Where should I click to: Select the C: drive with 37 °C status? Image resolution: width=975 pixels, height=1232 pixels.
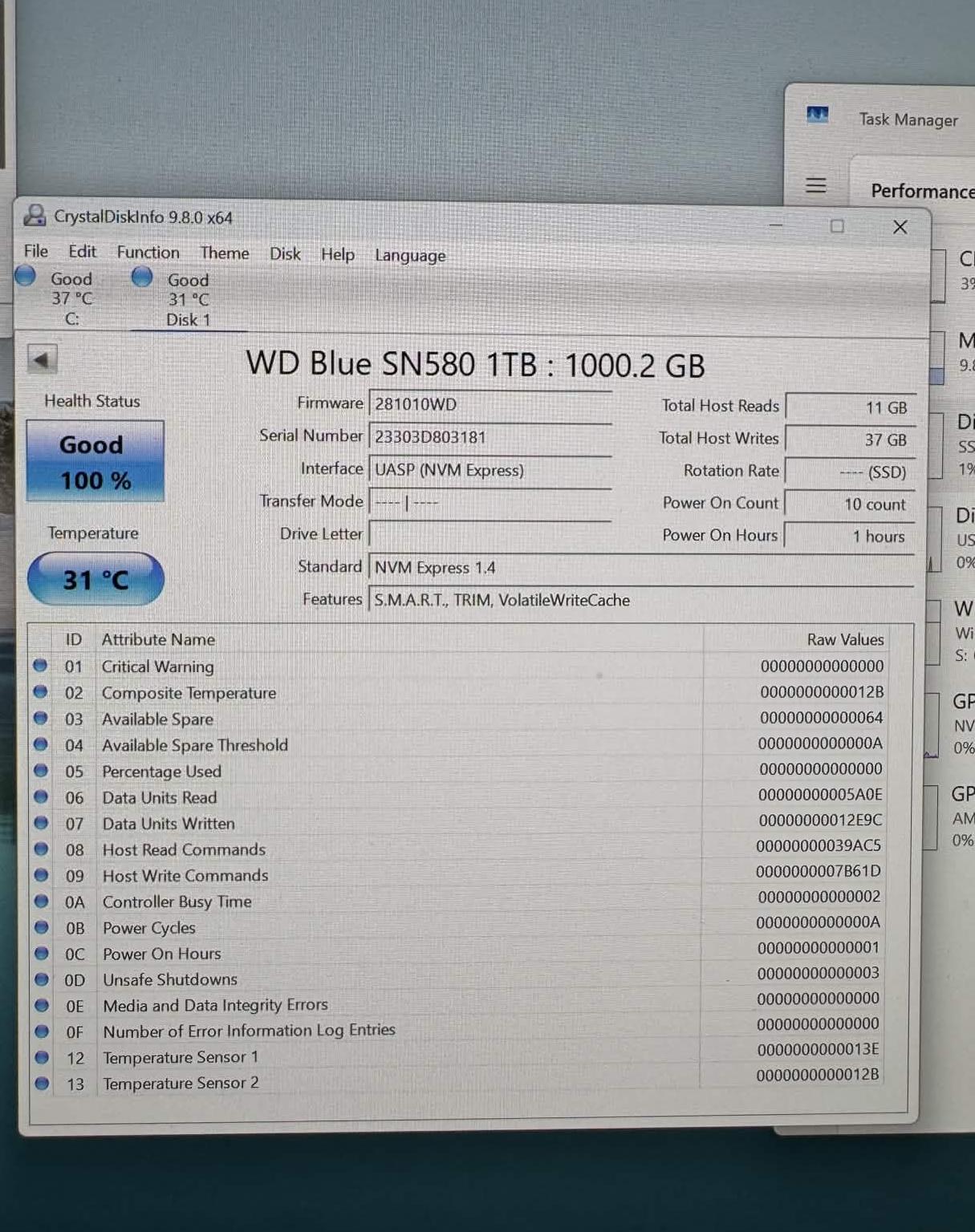click(71, 298)
